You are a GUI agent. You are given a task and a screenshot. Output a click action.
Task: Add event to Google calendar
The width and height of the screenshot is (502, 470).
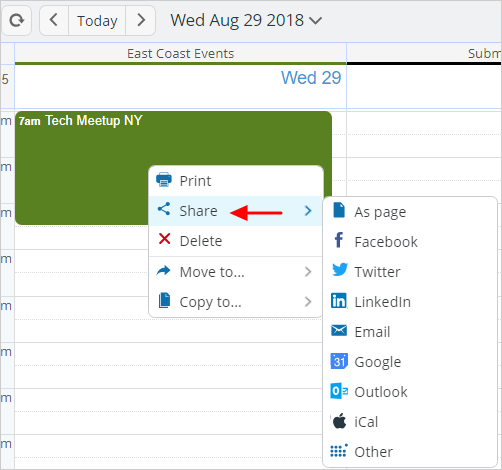tap(410, 362)
